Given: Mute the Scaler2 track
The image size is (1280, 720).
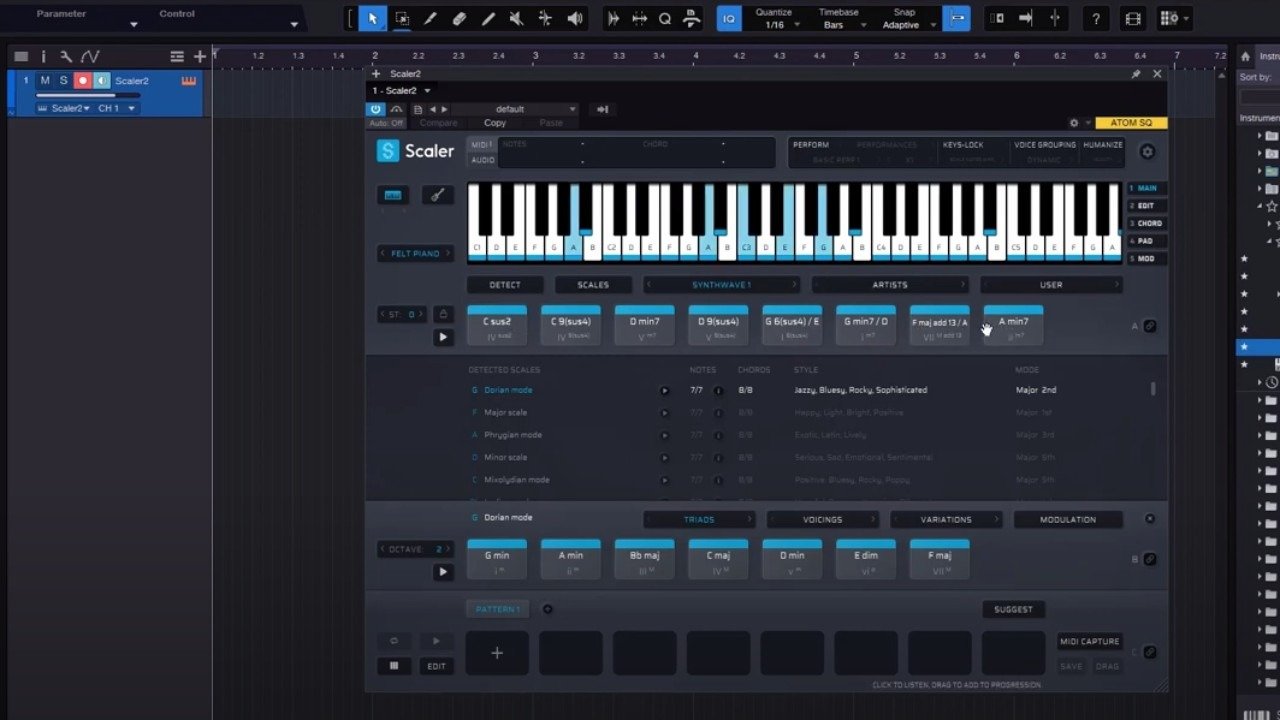Looking at the screenshot, I should (x=45, y=81).
